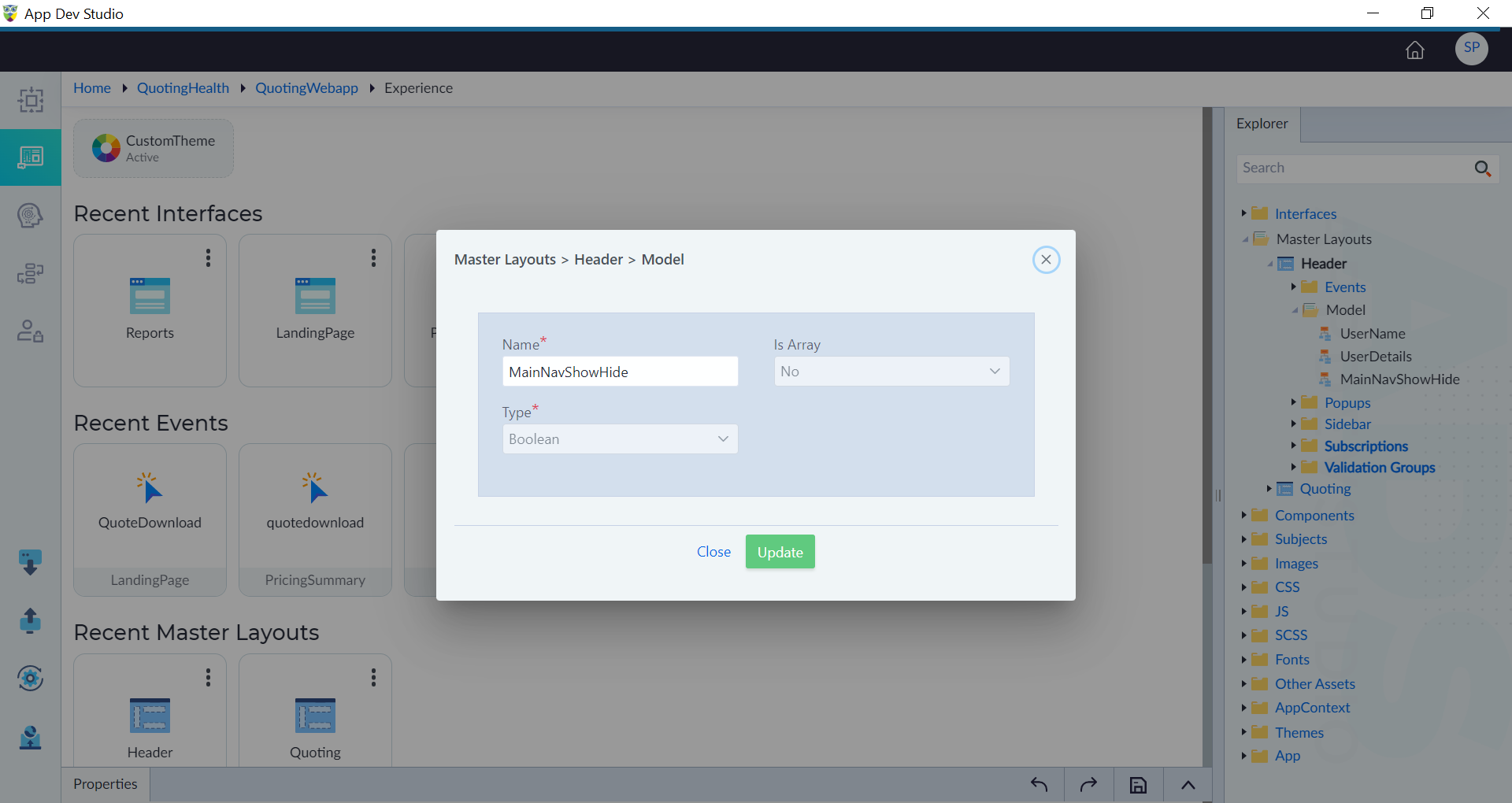The width and height of the screenshot is (1512, 803).
Task: Click the CustomTheme active theme card
Action: pyautogui.click(x=154, y=148)
